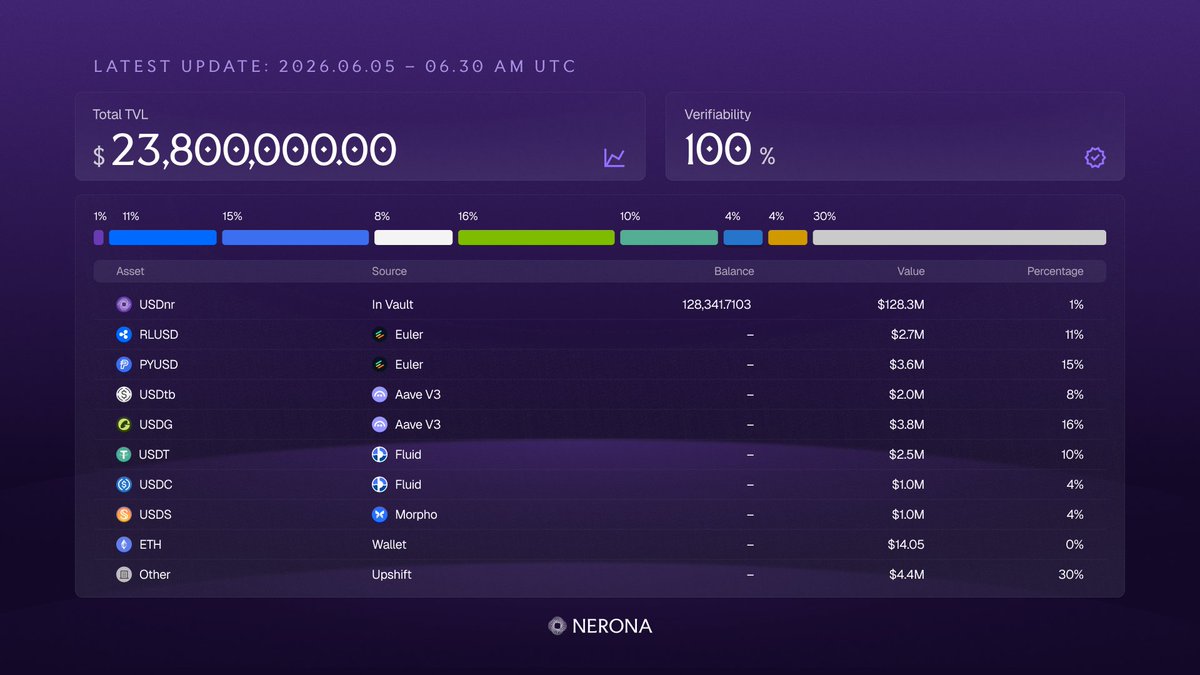Click the Value column header
The height and width of the screenshot is (675, 1200).
[x=911, y=271]
